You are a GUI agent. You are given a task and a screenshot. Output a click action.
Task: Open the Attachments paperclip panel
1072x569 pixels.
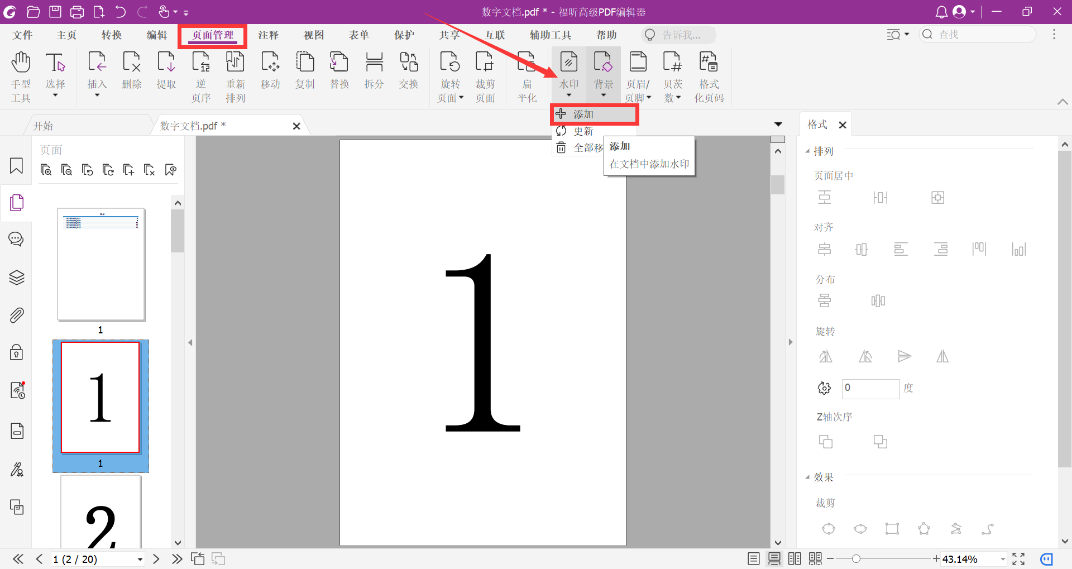[x=16, y=315]
